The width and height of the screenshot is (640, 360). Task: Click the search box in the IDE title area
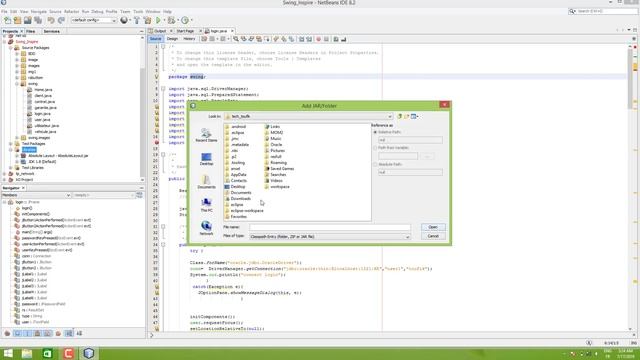(603, 11)
